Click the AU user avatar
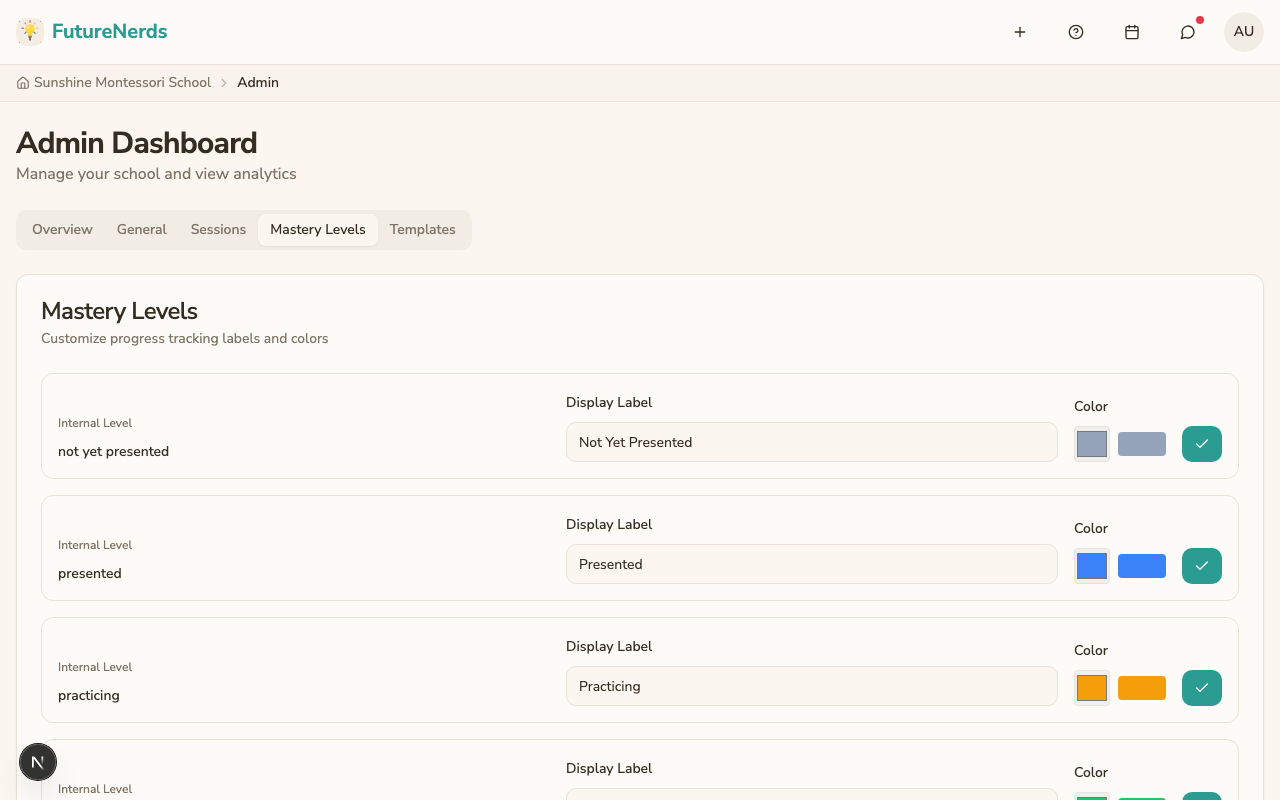 1244,32
